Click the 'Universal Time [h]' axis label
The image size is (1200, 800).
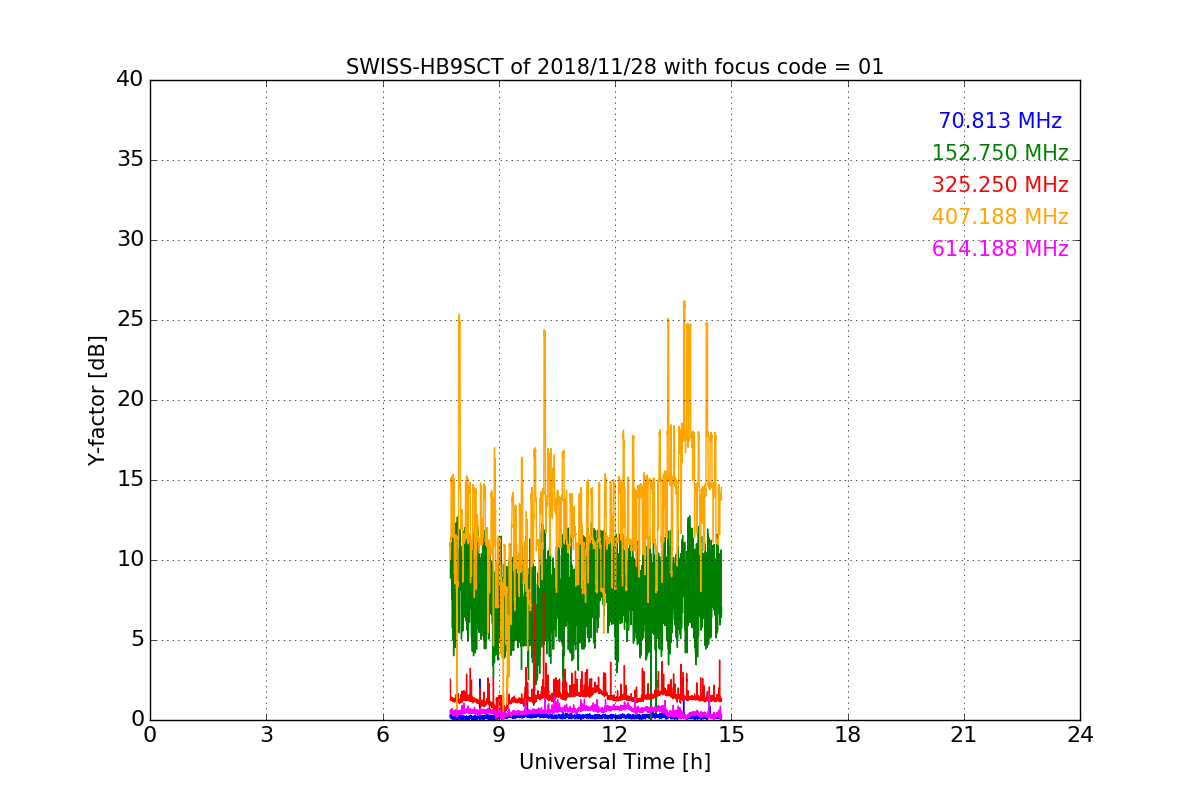point(615,762)
